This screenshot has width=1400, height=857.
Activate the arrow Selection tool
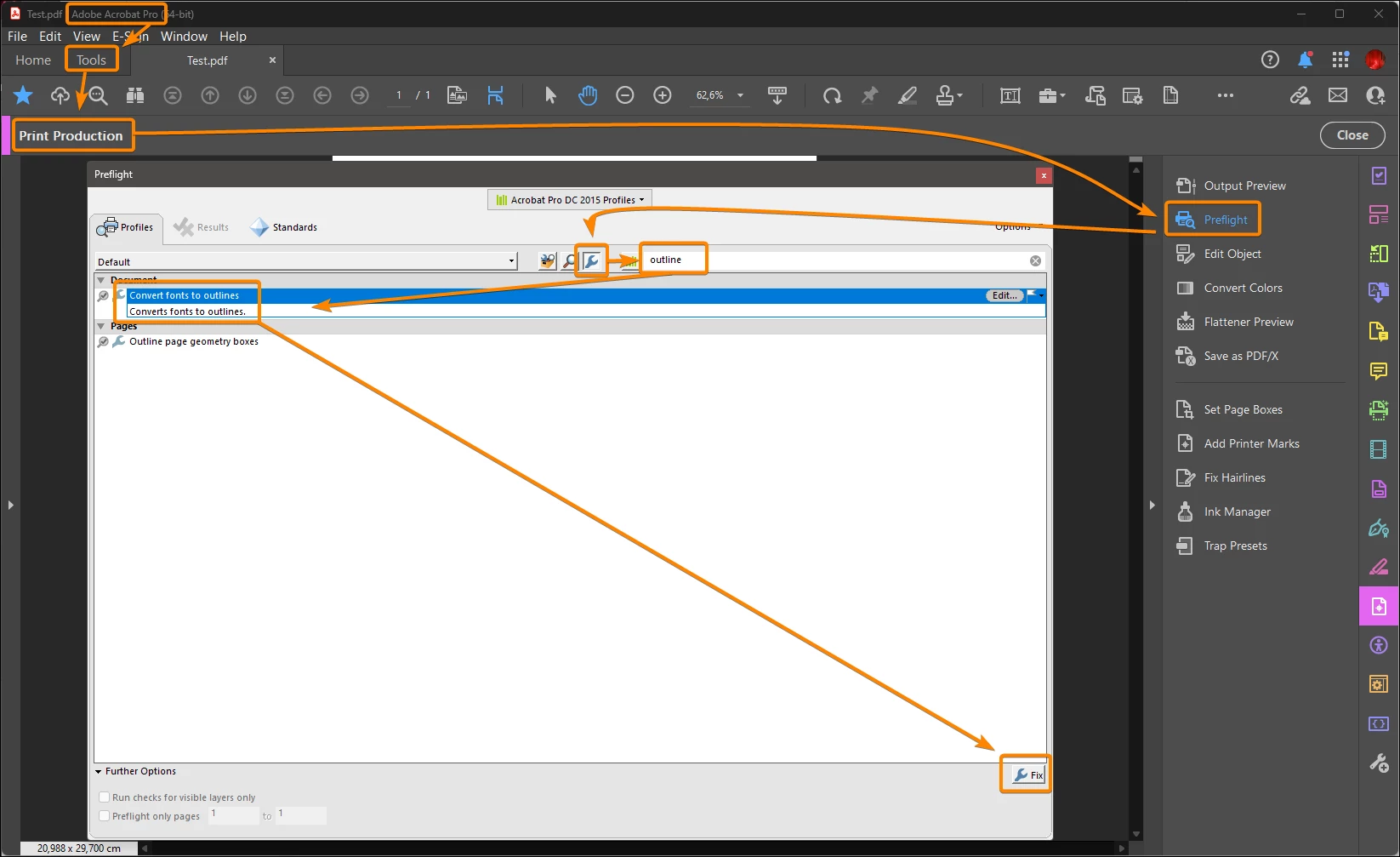550,95
